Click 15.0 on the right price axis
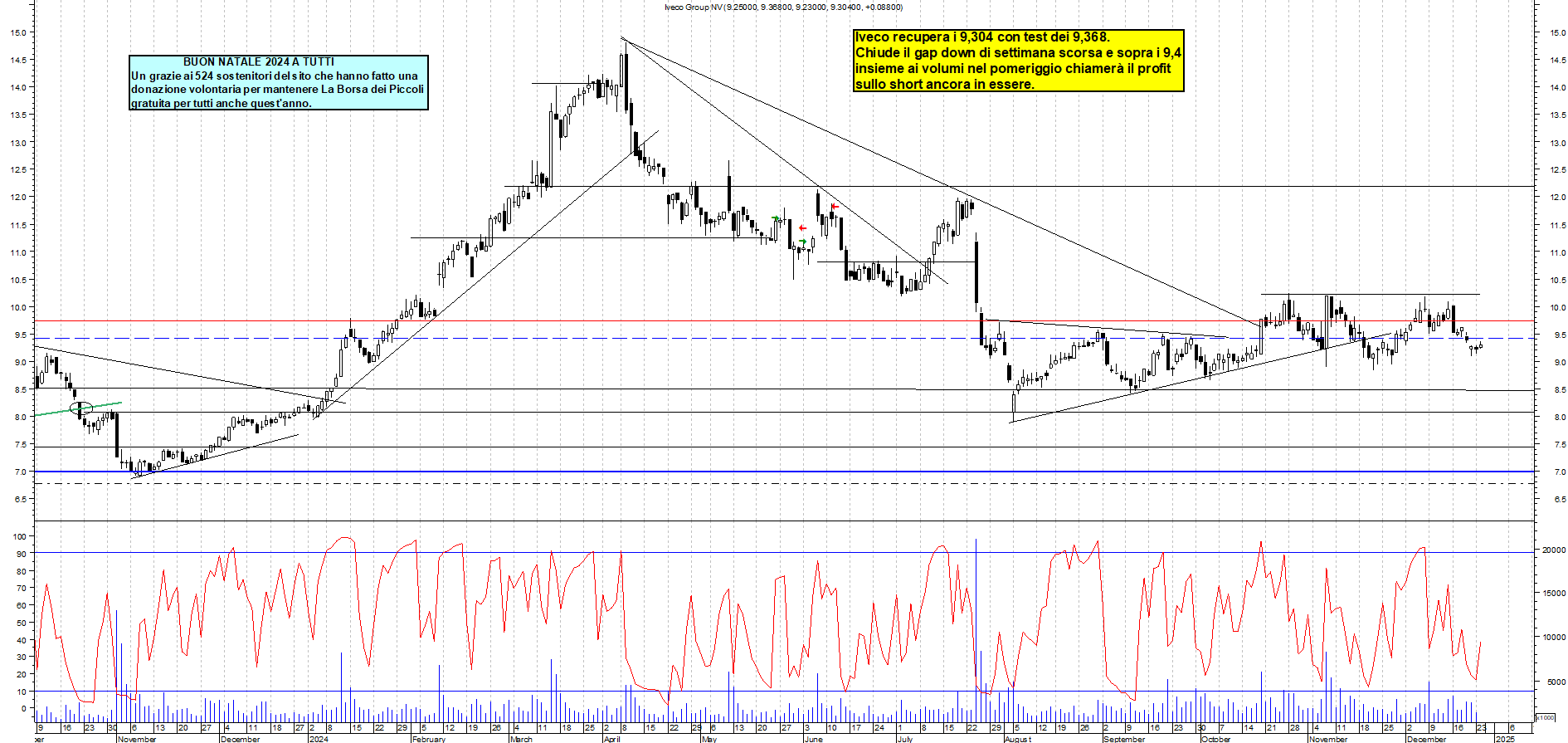The height and width of the screenshot is (743, 1568). click(1558, 33)
